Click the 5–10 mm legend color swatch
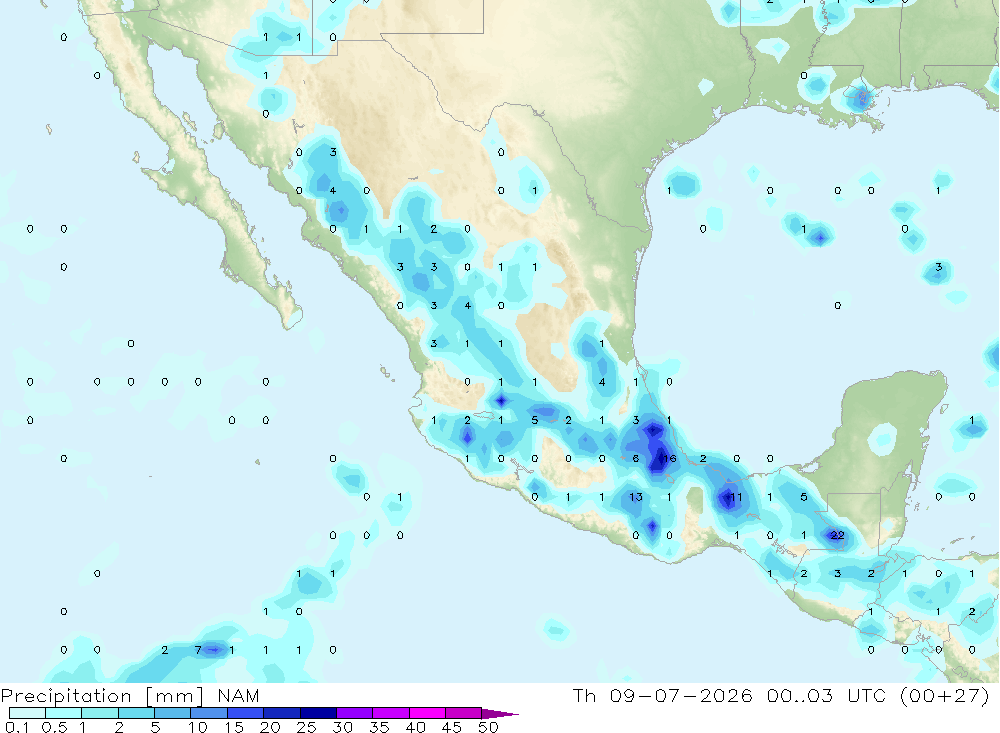This screenshot has height=733, width=1000. coord(172,713)
